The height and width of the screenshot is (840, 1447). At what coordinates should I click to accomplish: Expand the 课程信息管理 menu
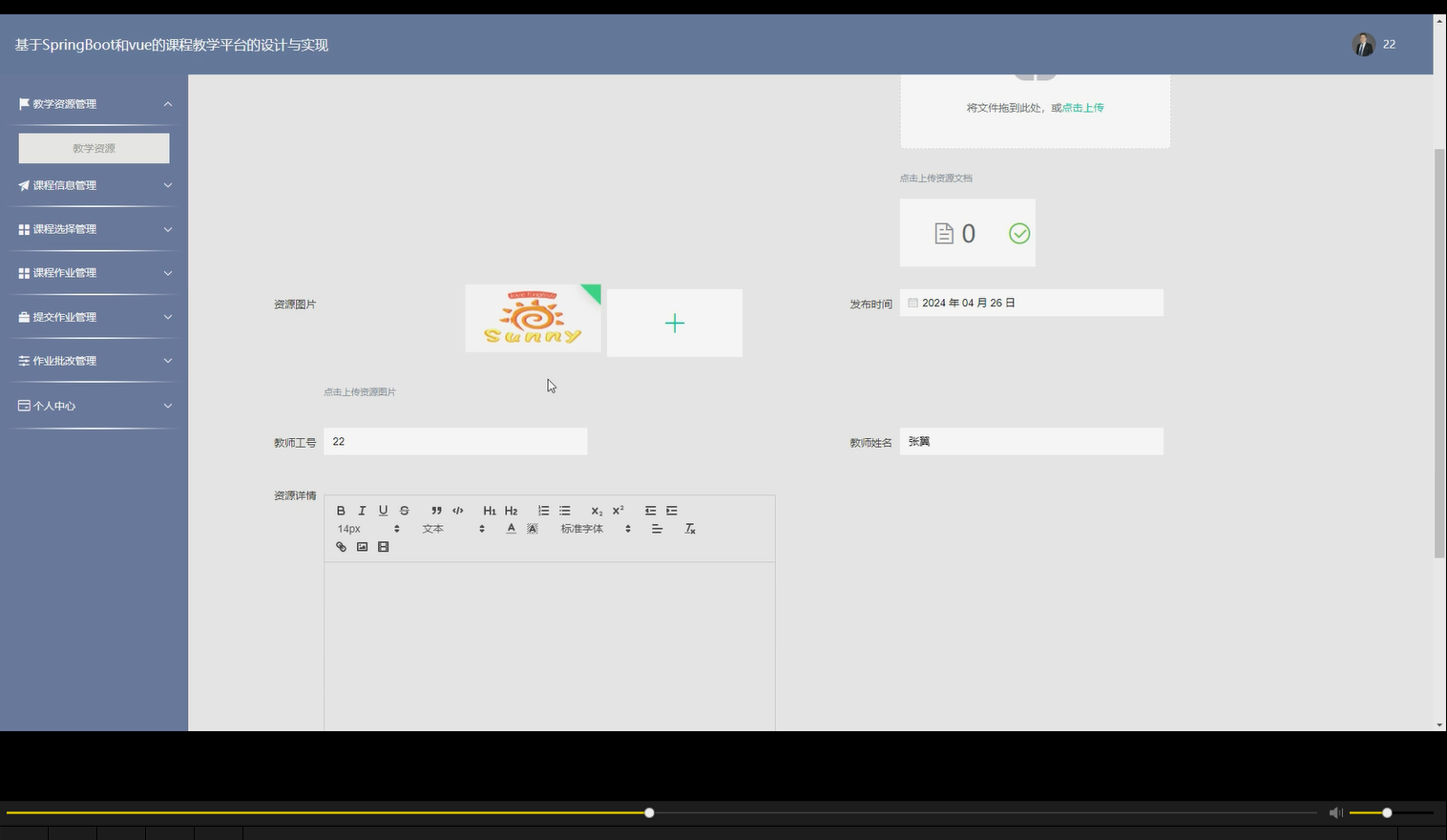click(94, 185)
